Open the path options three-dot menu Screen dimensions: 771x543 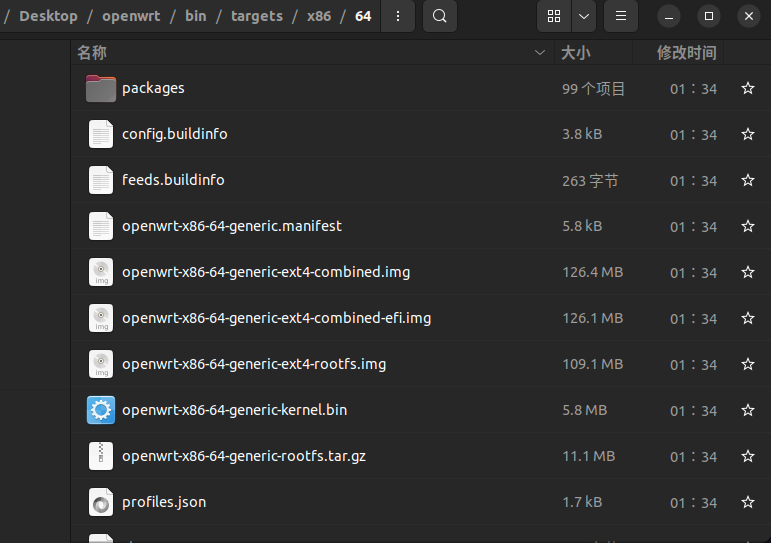(398, 16)
